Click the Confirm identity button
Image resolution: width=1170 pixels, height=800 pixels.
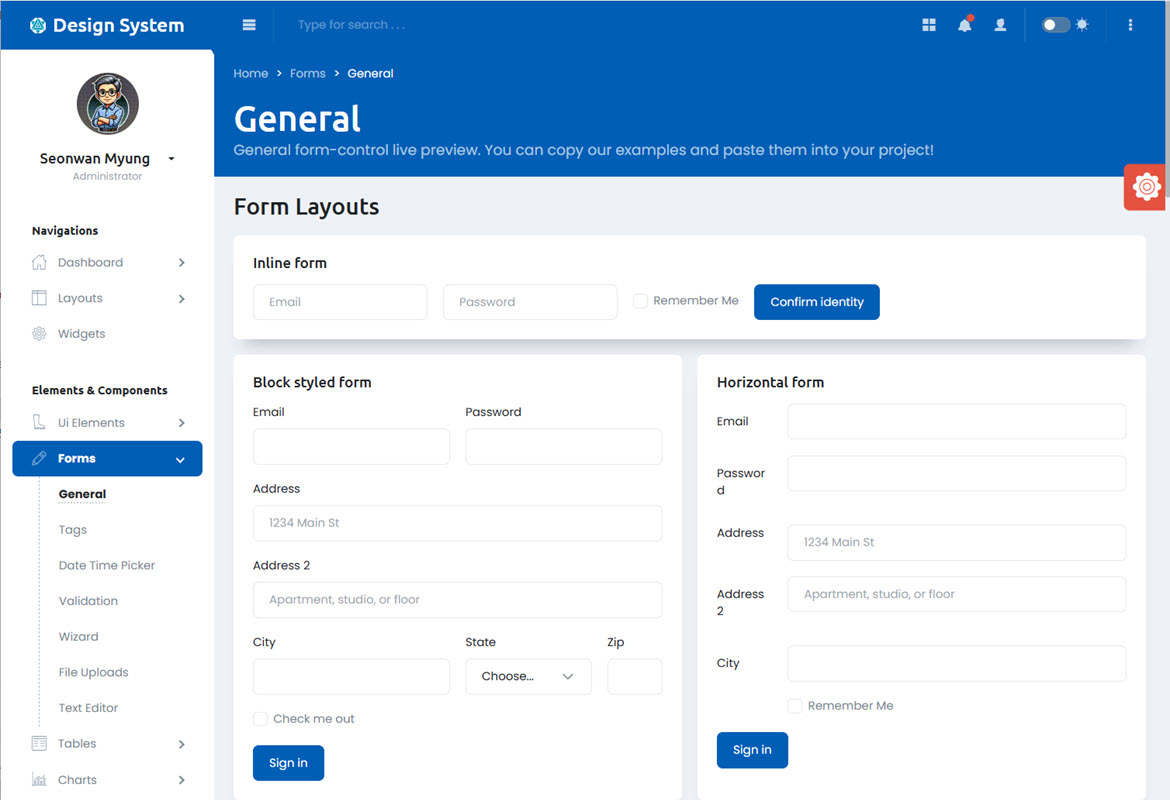[816, 302]
